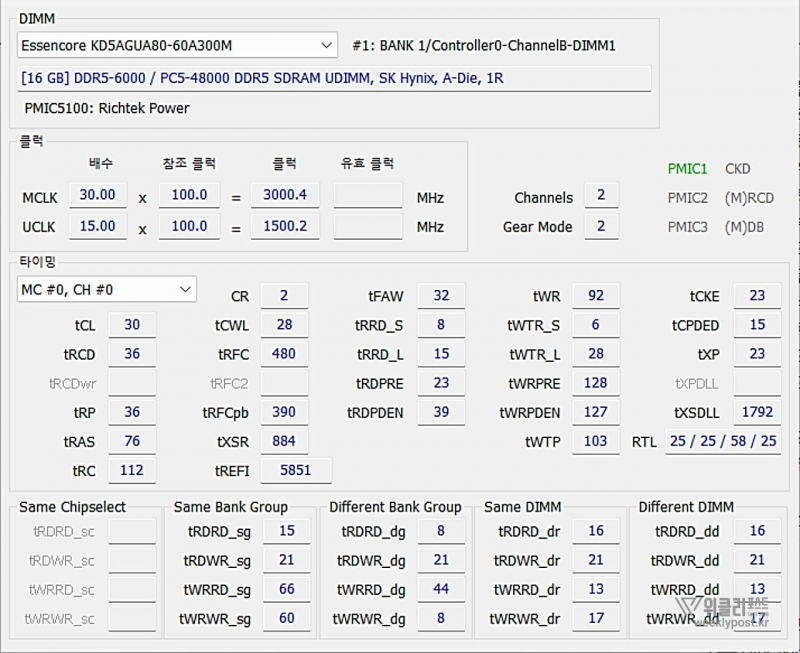
Task: Select the tRCD value field
Action: coord(132,354)
